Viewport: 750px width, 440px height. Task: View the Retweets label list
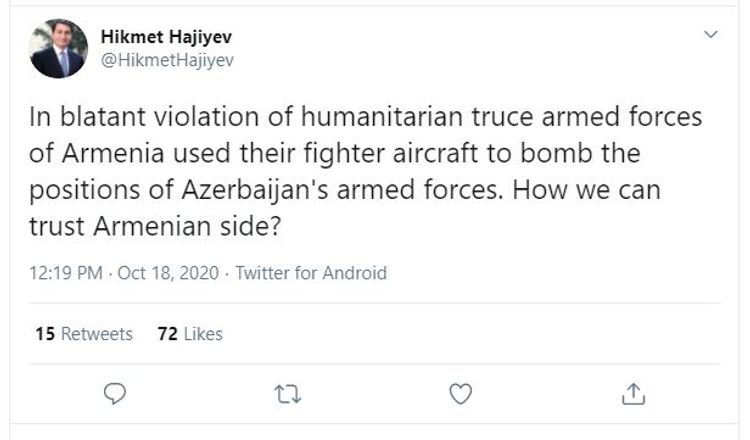click(x=97, y=334)
